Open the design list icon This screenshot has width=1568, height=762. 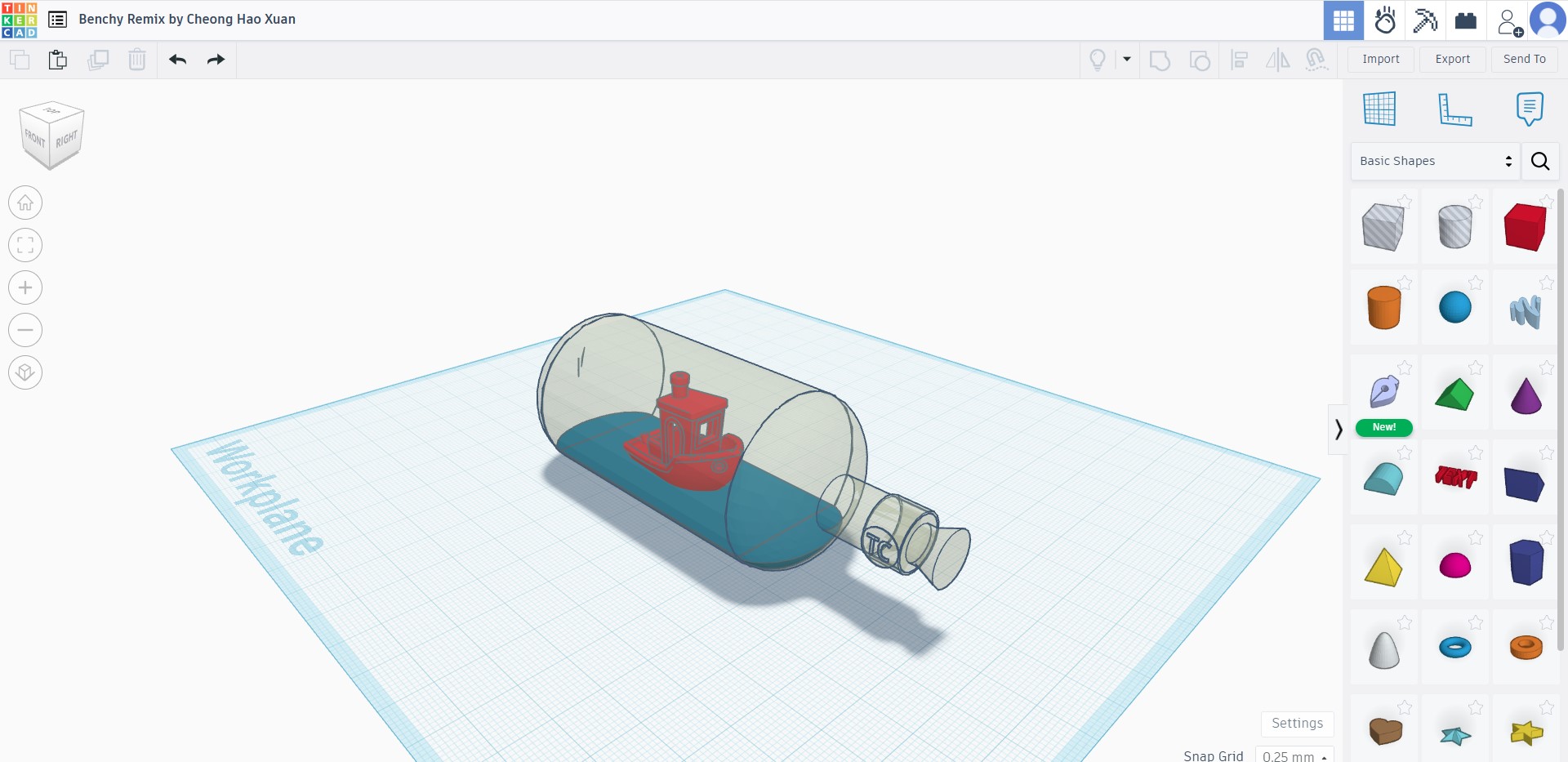(x=57, y=20)
